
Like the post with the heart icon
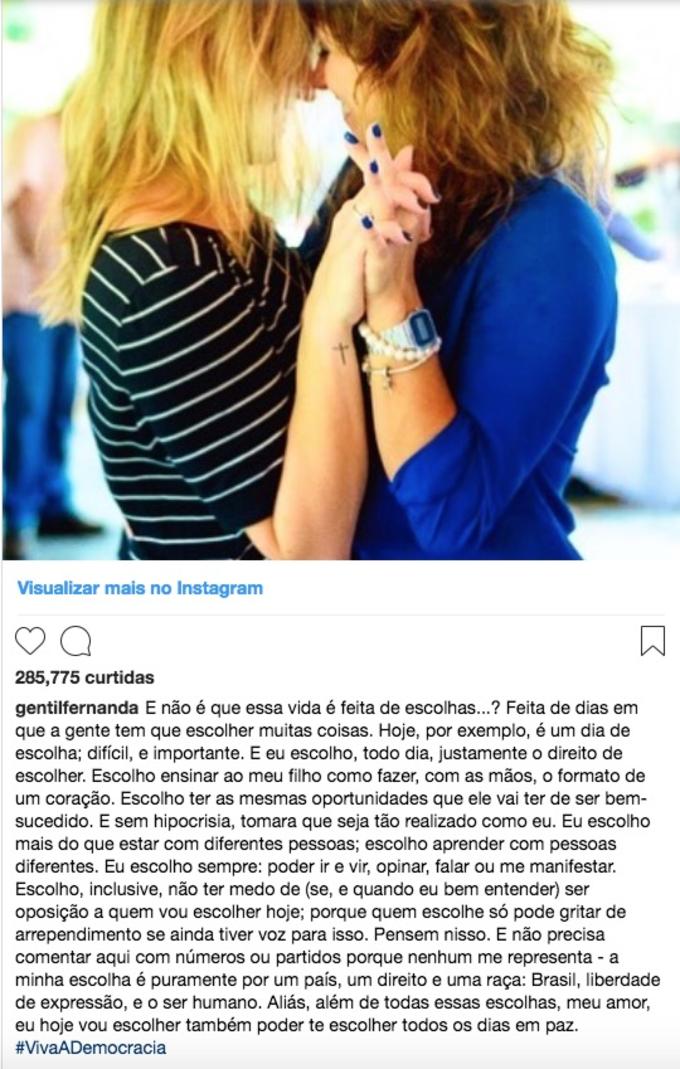tap(30, 640)
